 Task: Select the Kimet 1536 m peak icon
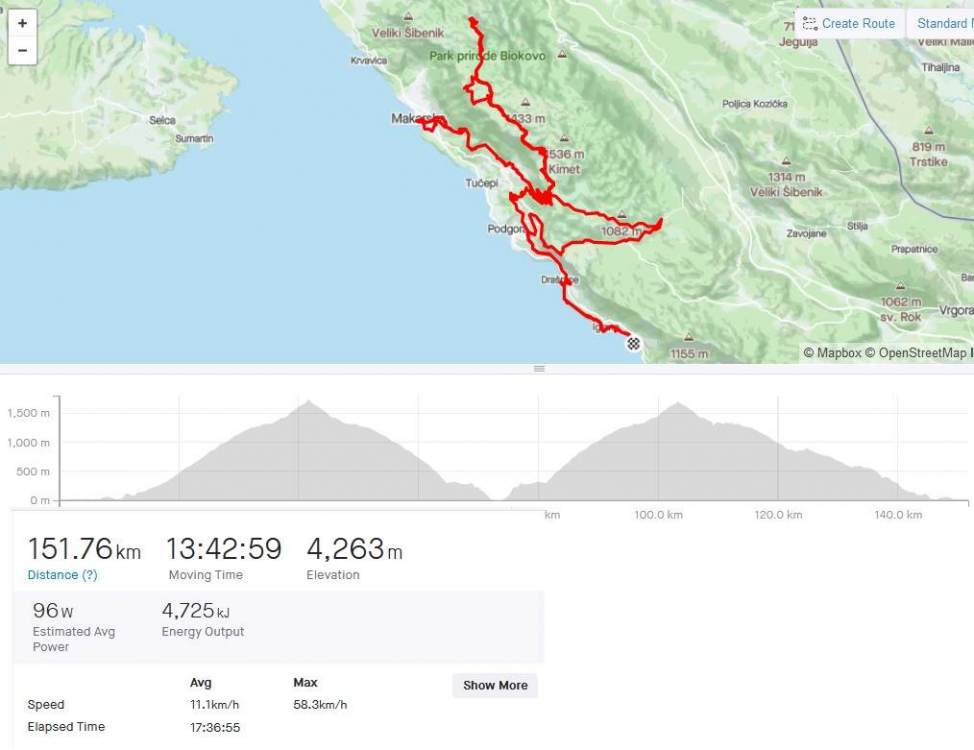(564, 140)
